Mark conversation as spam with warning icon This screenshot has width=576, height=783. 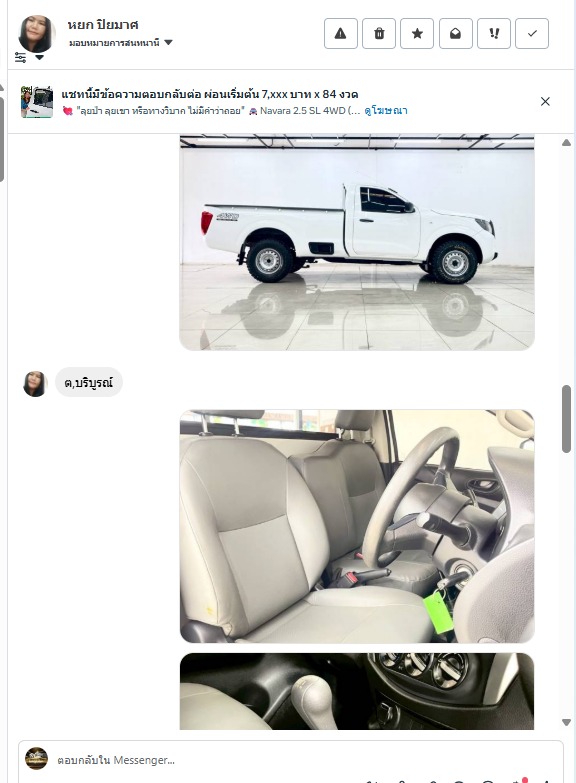point(341,33)
